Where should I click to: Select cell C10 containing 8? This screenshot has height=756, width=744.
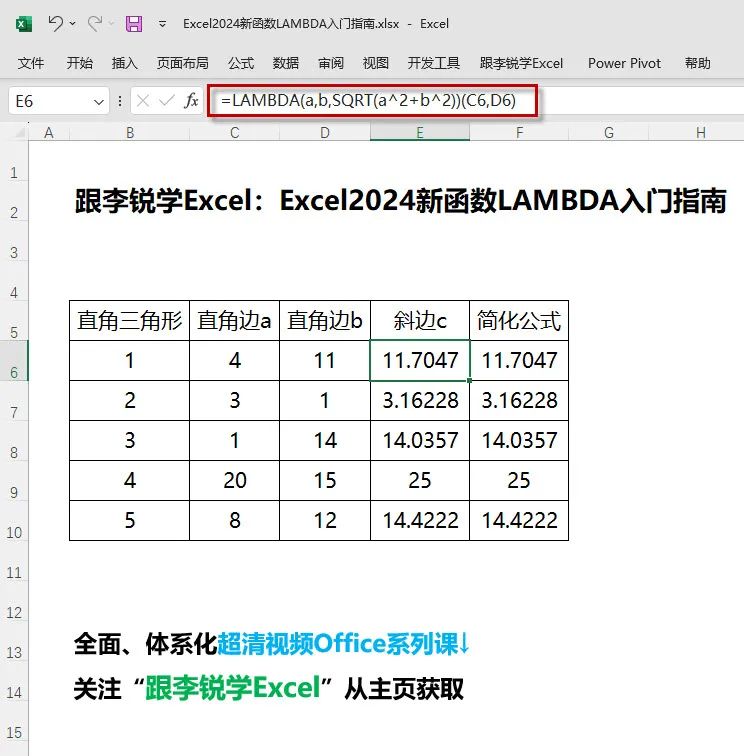(234, 521)
